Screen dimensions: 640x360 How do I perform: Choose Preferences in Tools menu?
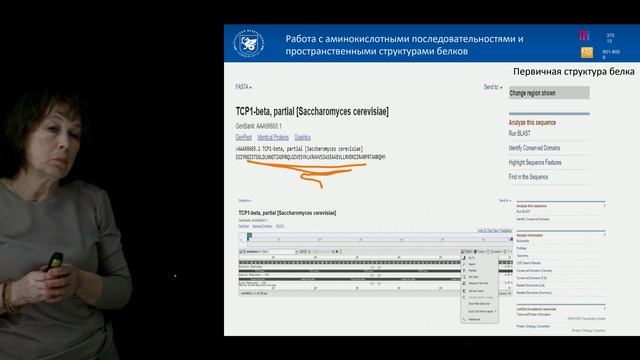[474, 319]
